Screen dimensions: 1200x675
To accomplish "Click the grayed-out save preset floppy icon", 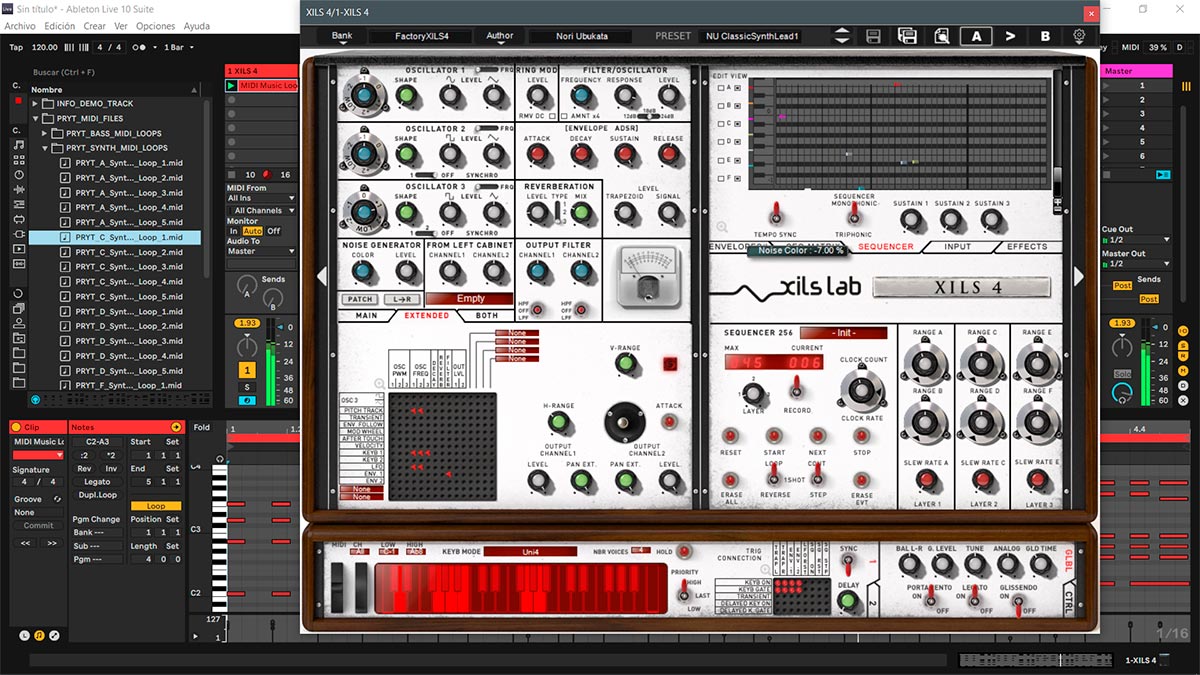I will pyautogui.click(x=873, y=36).
